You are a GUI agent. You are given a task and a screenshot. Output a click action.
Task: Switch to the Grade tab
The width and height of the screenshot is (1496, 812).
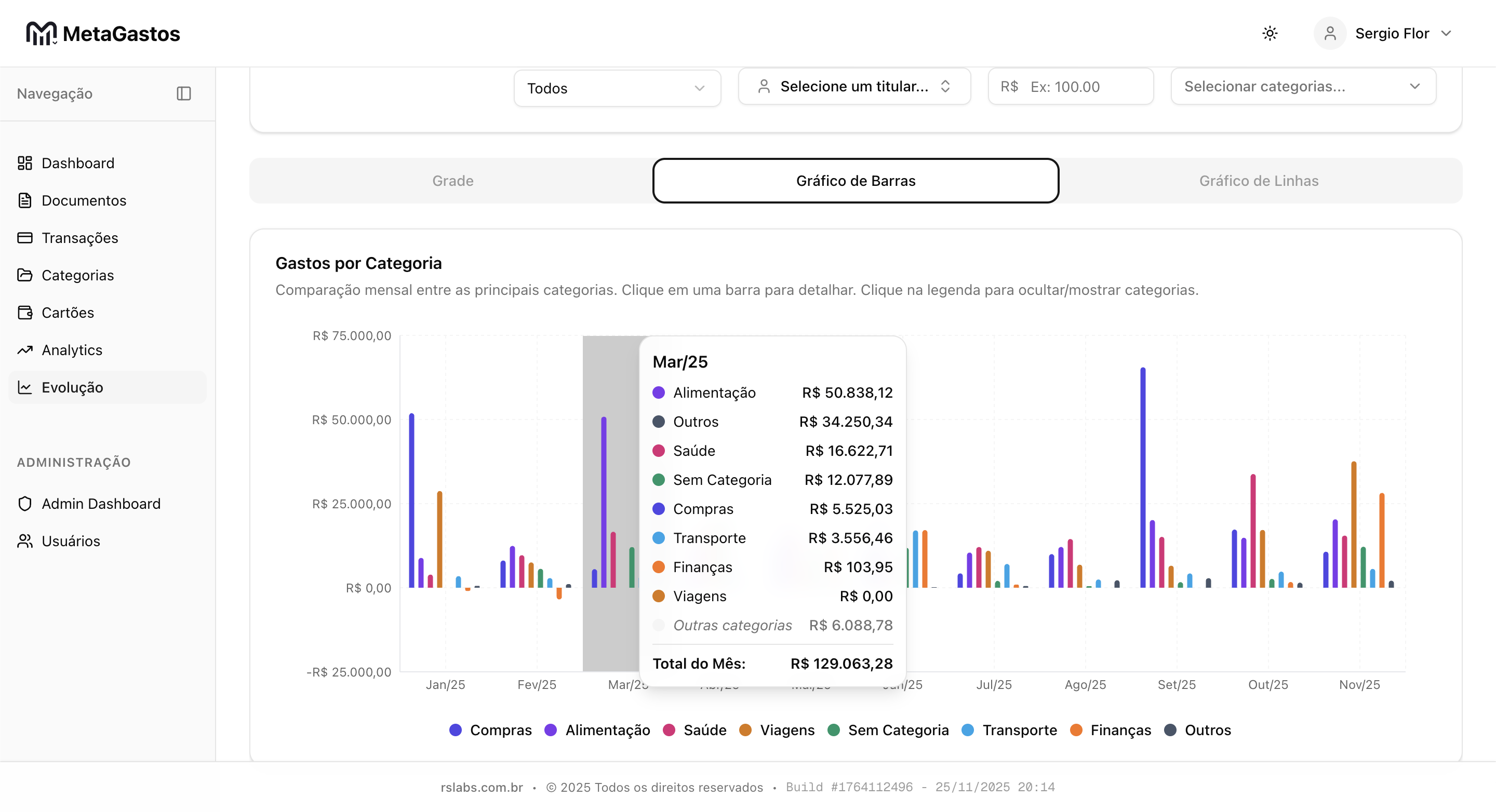tap(452, 181)
